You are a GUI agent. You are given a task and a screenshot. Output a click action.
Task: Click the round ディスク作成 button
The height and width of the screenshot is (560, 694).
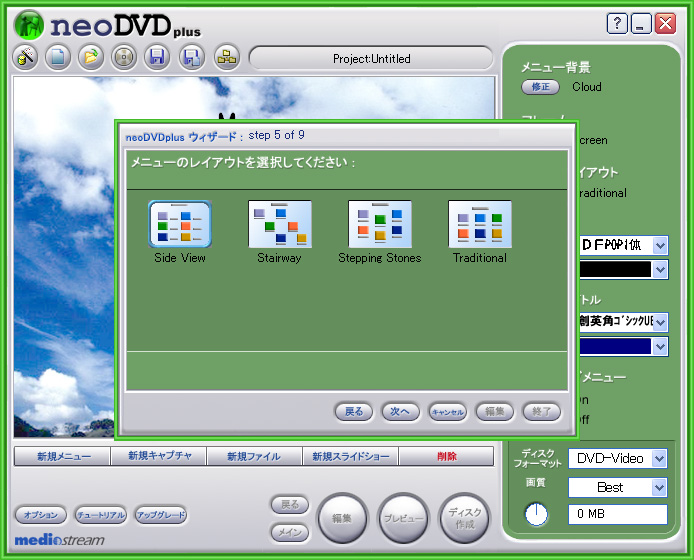pos(464,518)
